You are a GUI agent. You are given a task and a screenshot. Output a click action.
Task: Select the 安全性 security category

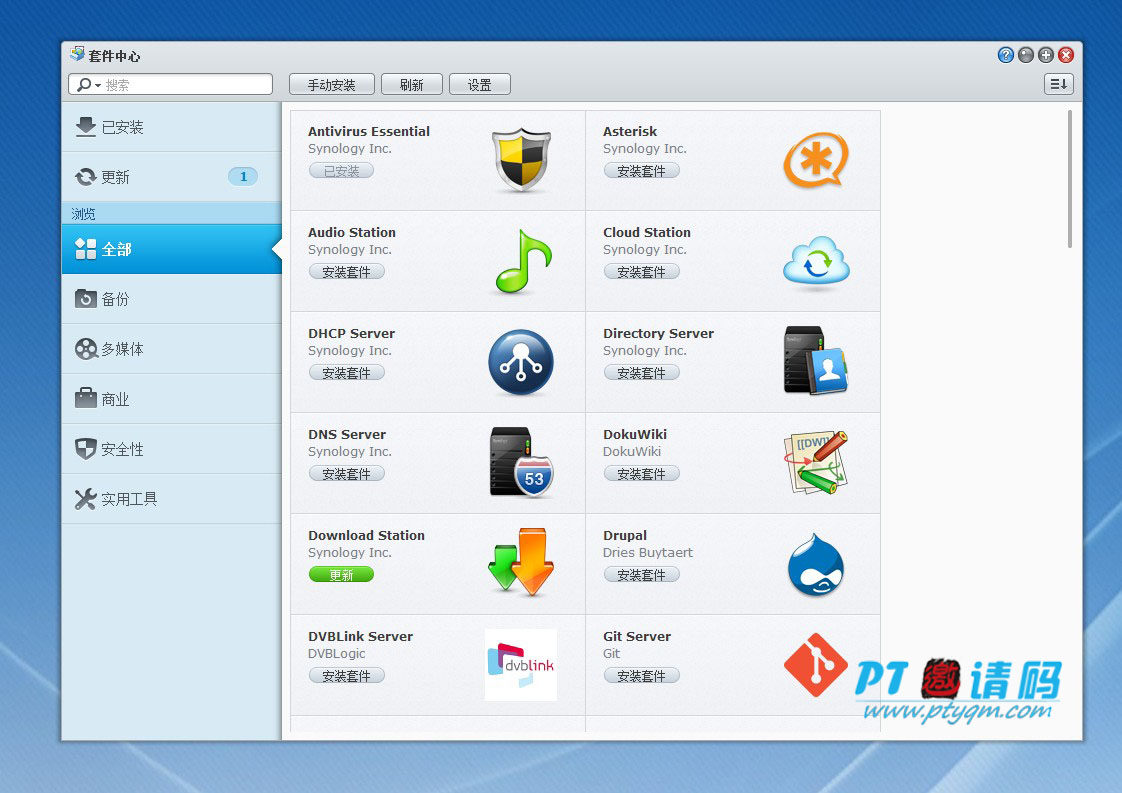click(172, 449)
